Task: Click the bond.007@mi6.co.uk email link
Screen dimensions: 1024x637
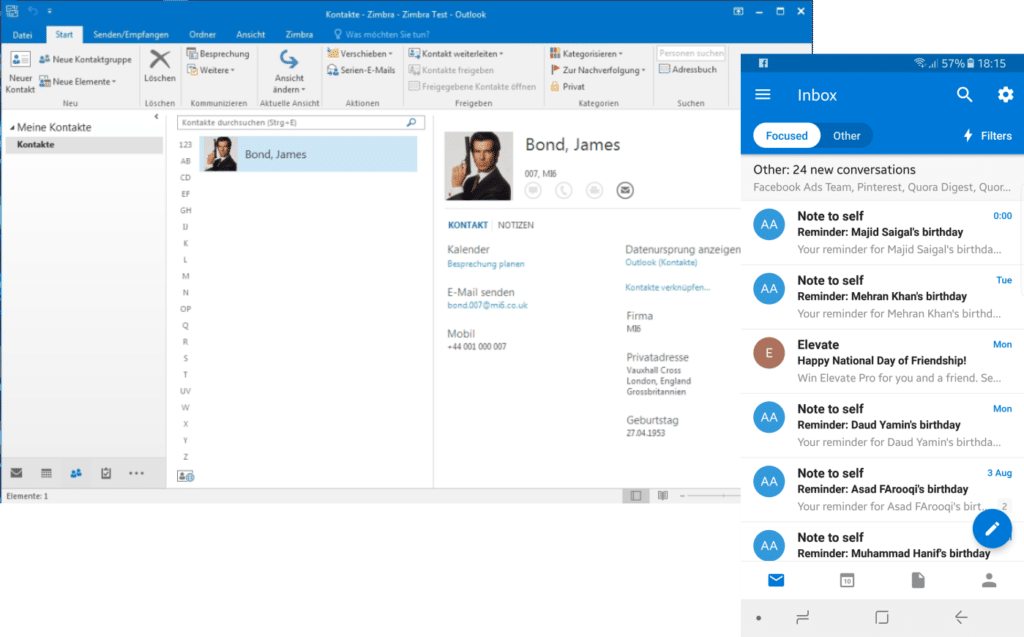Action: pyautogui.click(x=487, y=305)
